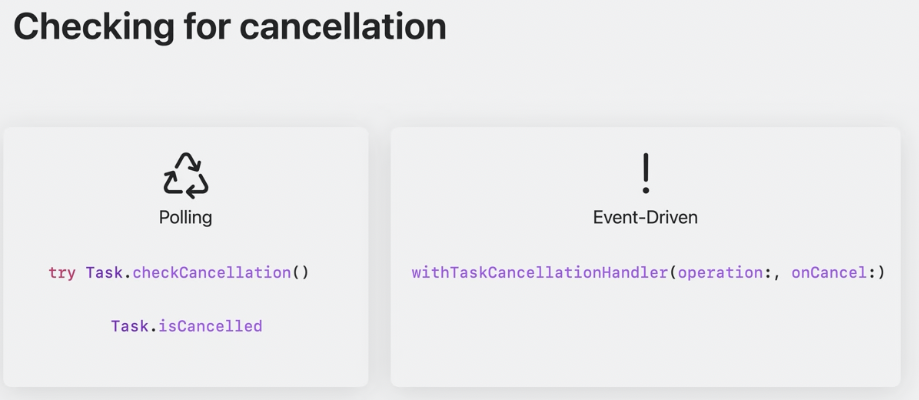Click the word for in the title
Image resolution: width=919 pixels, height=400 pixels.
coord(205,26)
